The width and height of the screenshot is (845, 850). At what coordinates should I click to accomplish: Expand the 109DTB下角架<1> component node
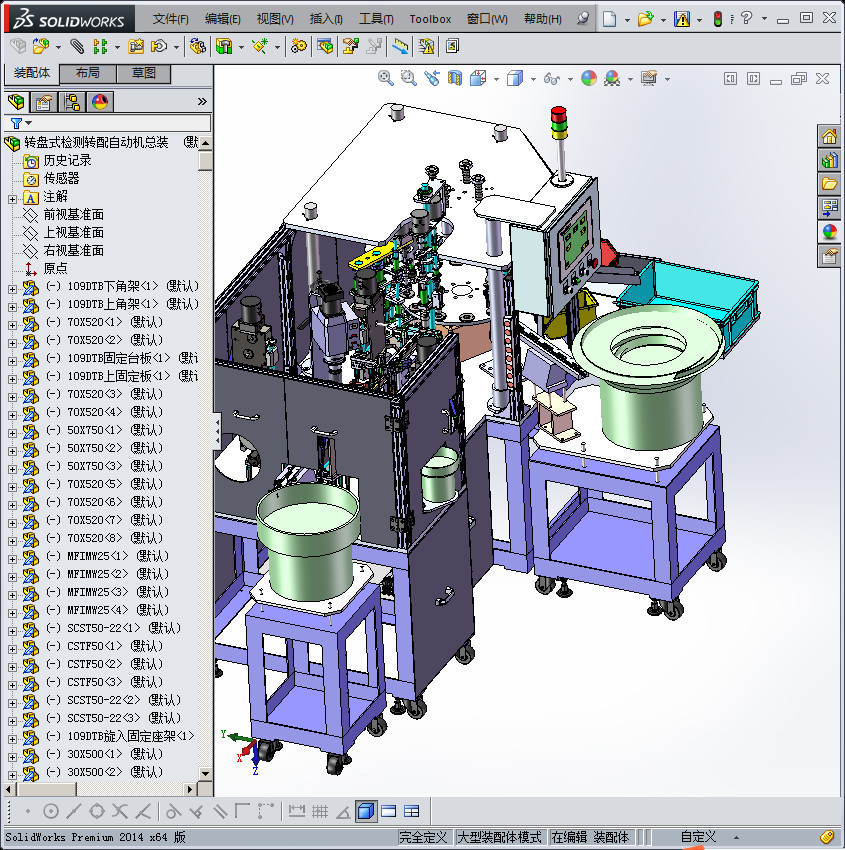click(12, 287)
